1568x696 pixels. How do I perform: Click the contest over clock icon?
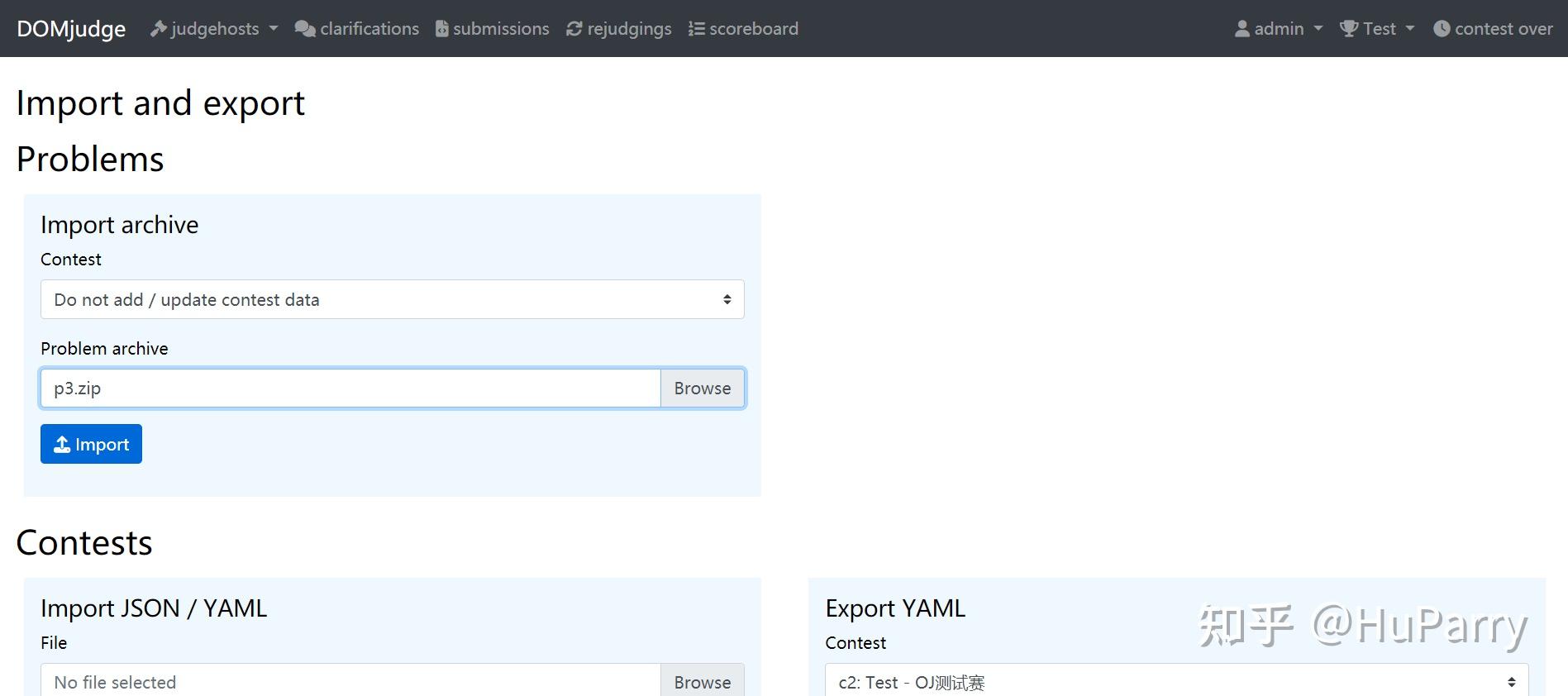pos(1442,29)
